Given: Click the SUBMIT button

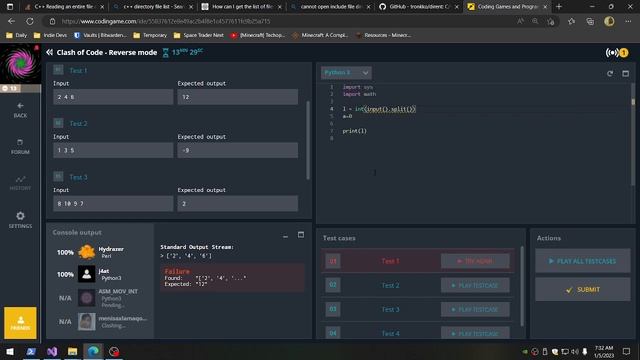Looking at the screenshot, I should point(582,289).
